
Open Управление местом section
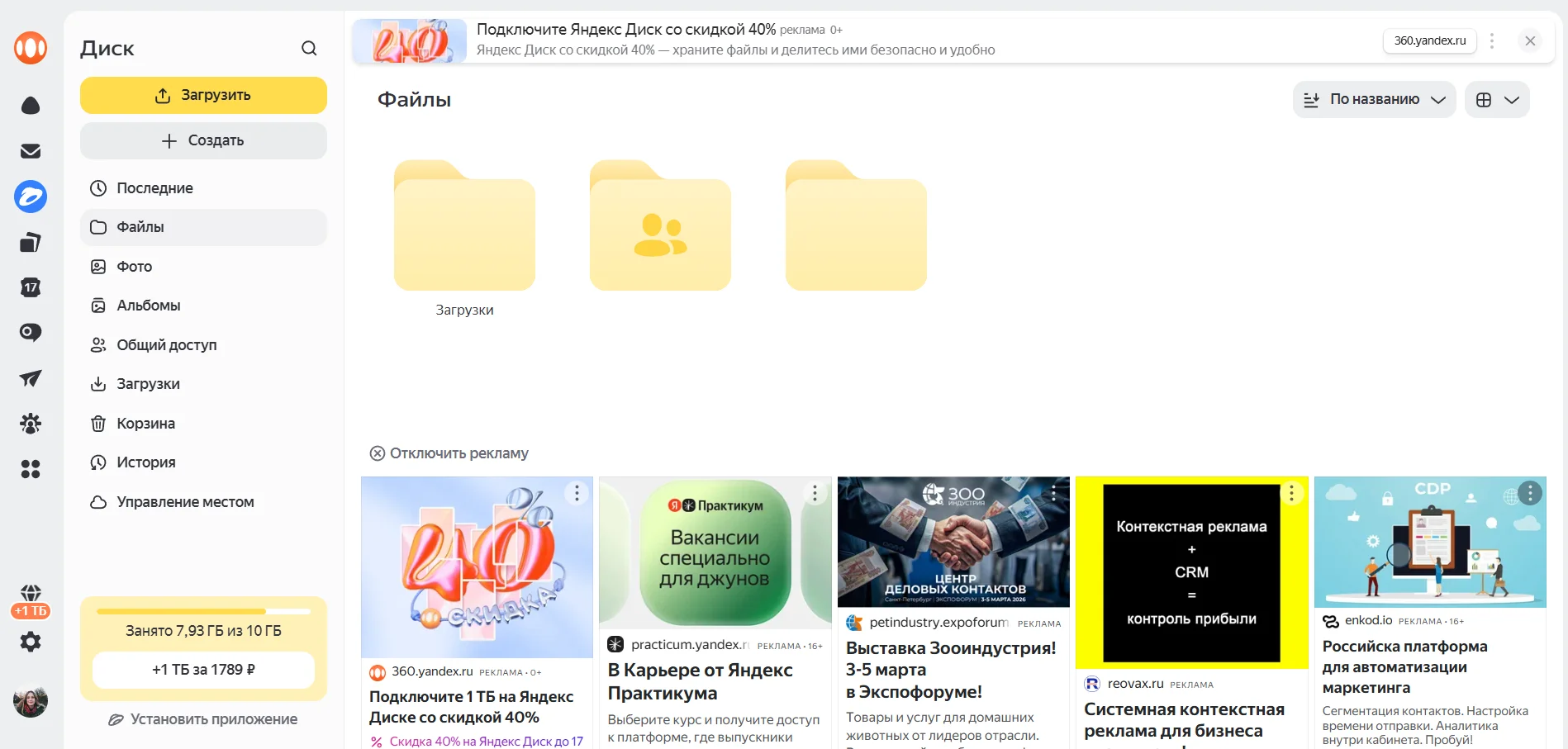pos(203,502)
